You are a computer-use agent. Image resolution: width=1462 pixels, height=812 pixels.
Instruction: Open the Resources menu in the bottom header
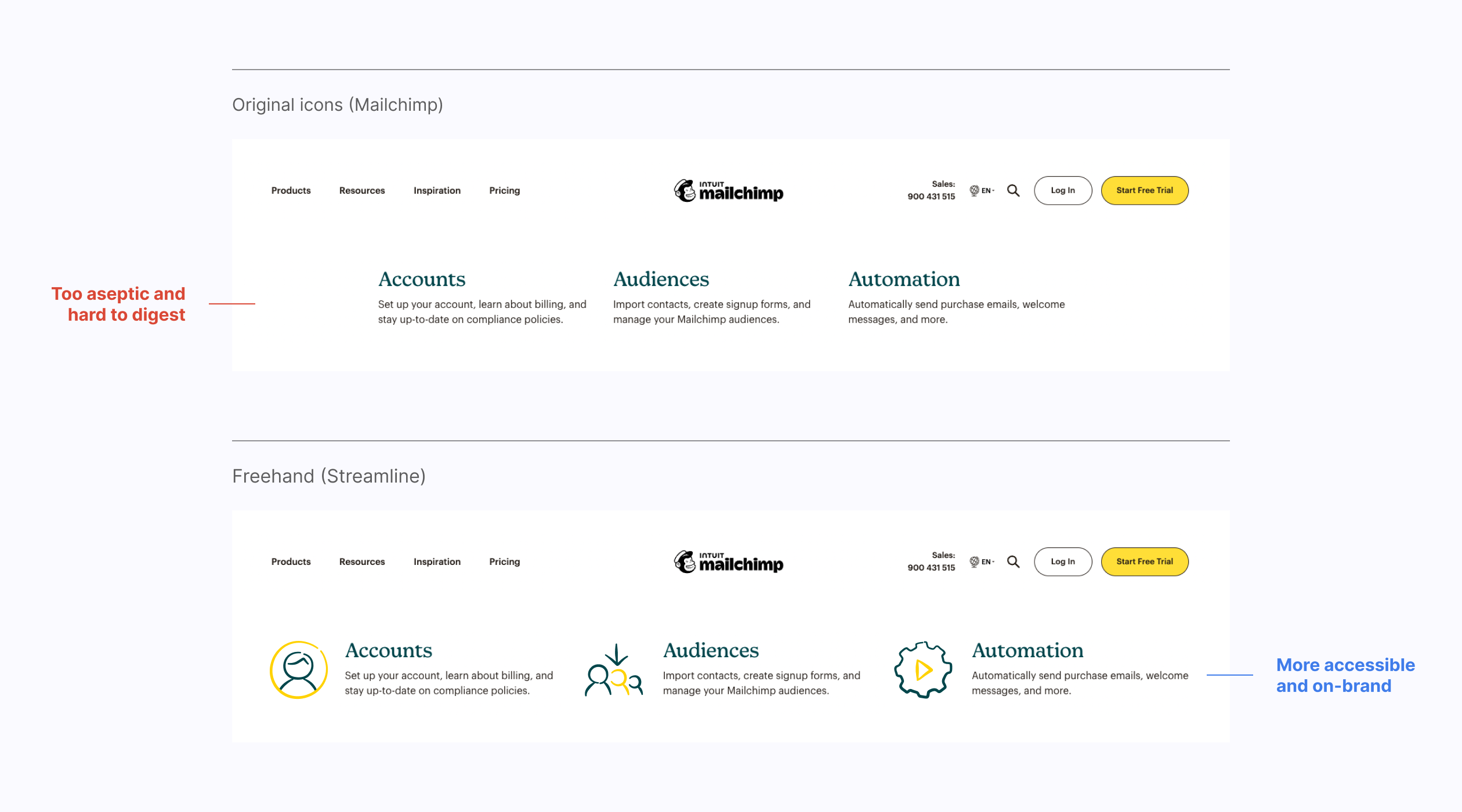(x=362, y=562)
